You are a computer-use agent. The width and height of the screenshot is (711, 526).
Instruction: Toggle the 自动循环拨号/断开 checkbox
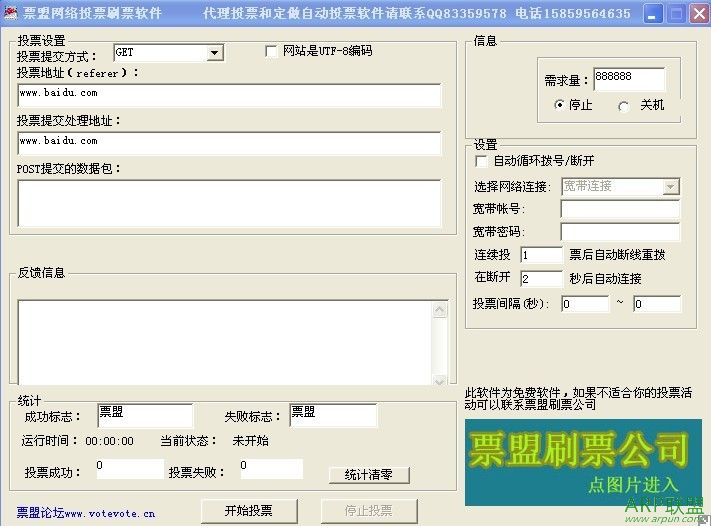[x=481, y=161]
